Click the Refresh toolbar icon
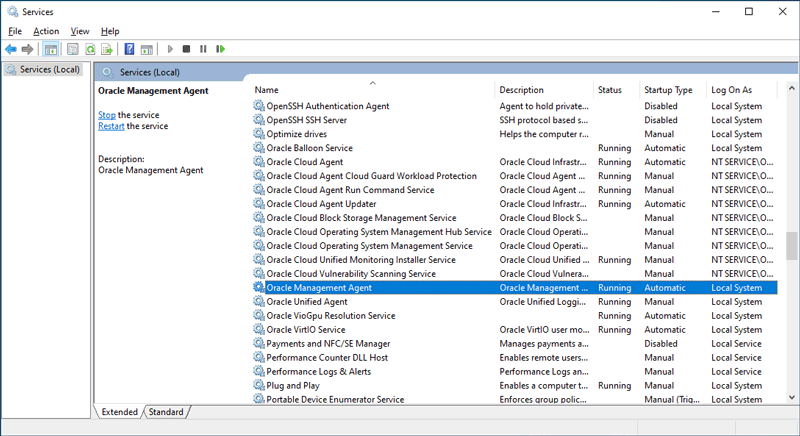 click(x=90, y=49)
